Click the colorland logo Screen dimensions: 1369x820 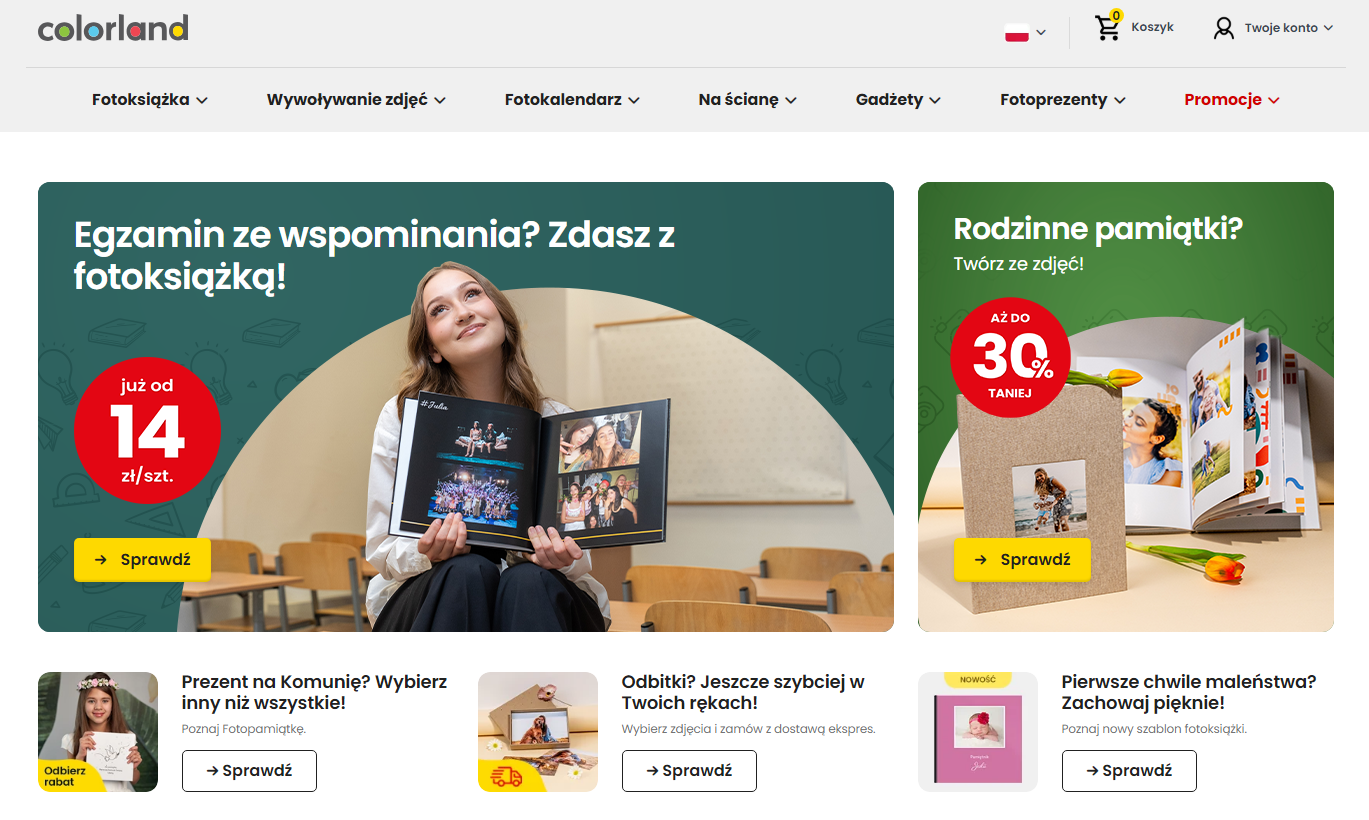pos(113,28)
